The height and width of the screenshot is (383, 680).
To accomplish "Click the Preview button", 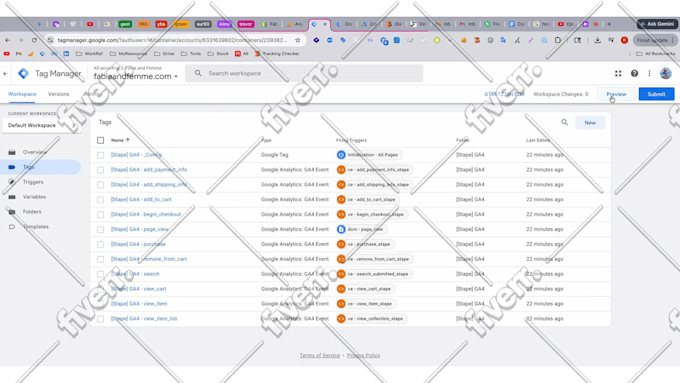I will pos(616,94).
